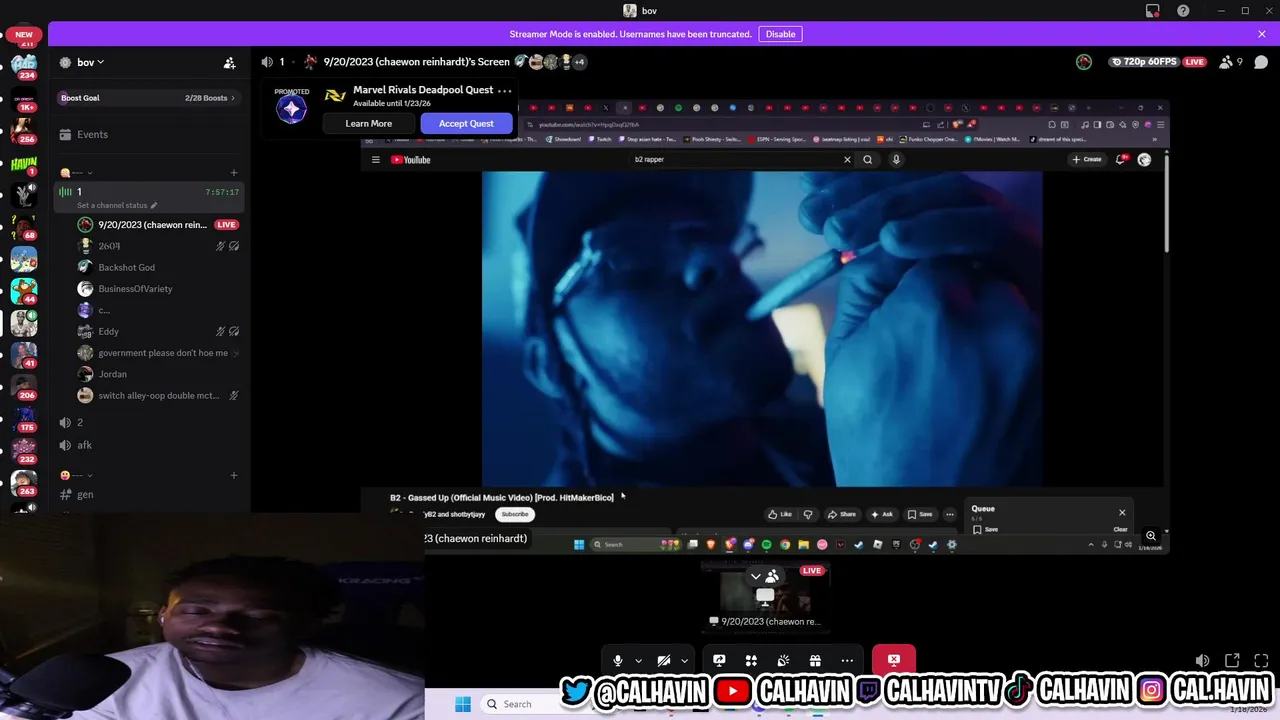This screenshot has width=1280, height=720.
Task: Open the chat bubble icon
Action: click(x=1261, y=62)
